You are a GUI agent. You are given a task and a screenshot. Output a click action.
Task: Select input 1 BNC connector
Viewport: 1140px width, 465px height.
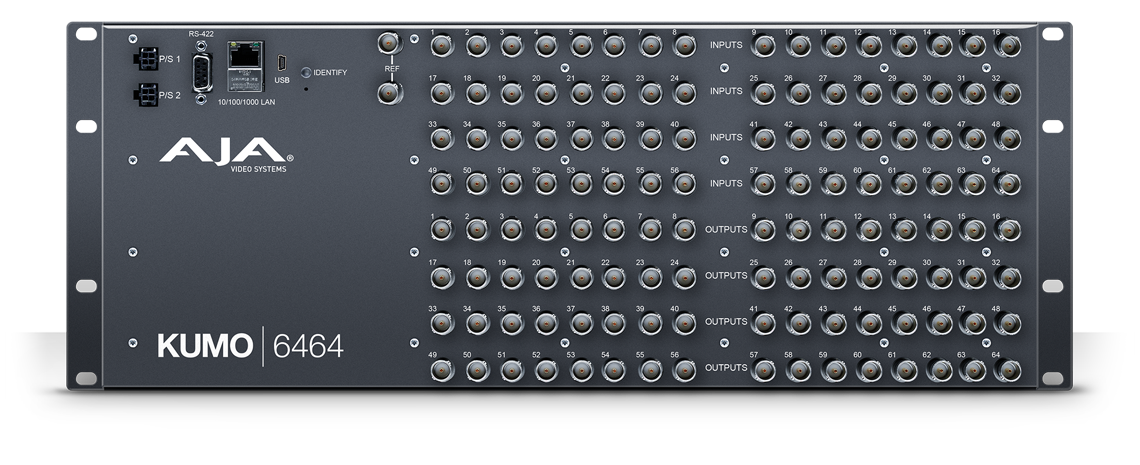pos(441,47)
